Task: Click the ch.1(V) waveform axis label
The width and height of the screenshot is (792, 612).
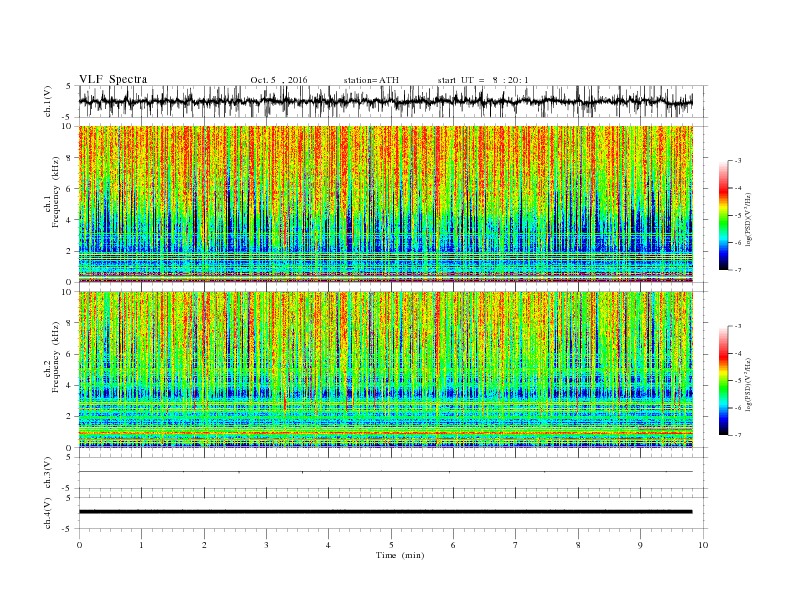Action: click(x=48, y=102)
